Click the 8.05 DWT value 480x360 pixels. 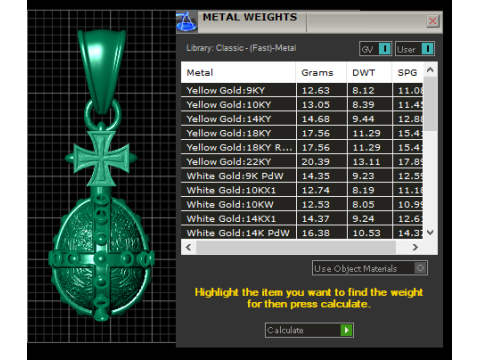363,205
